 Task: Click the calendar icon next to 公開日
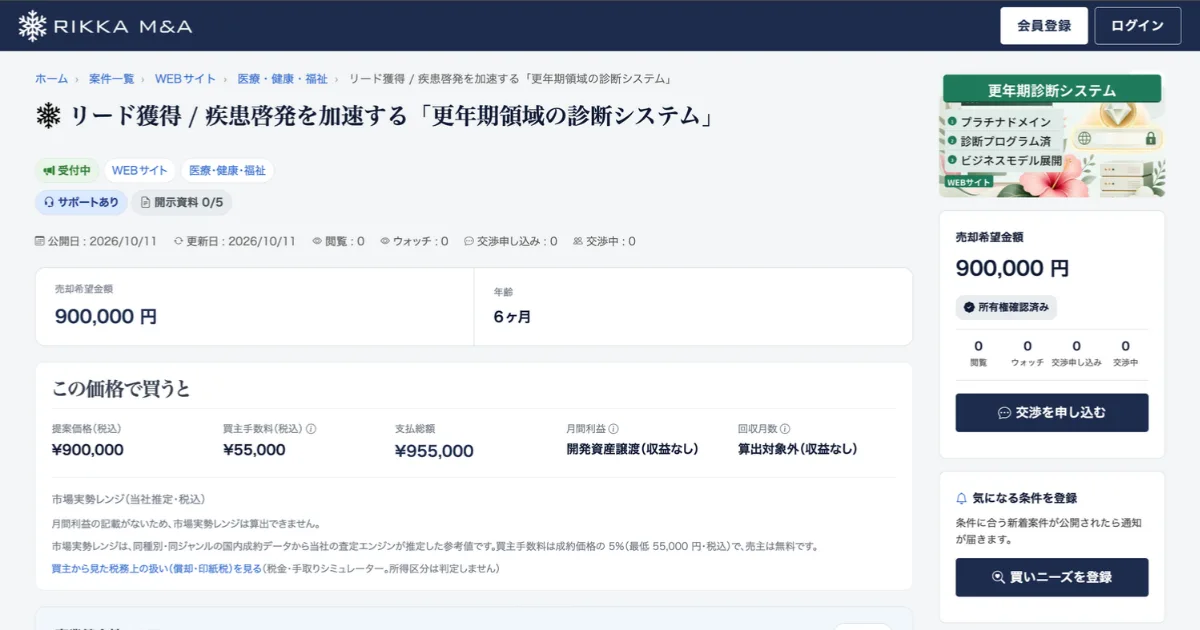pos(40,241)
